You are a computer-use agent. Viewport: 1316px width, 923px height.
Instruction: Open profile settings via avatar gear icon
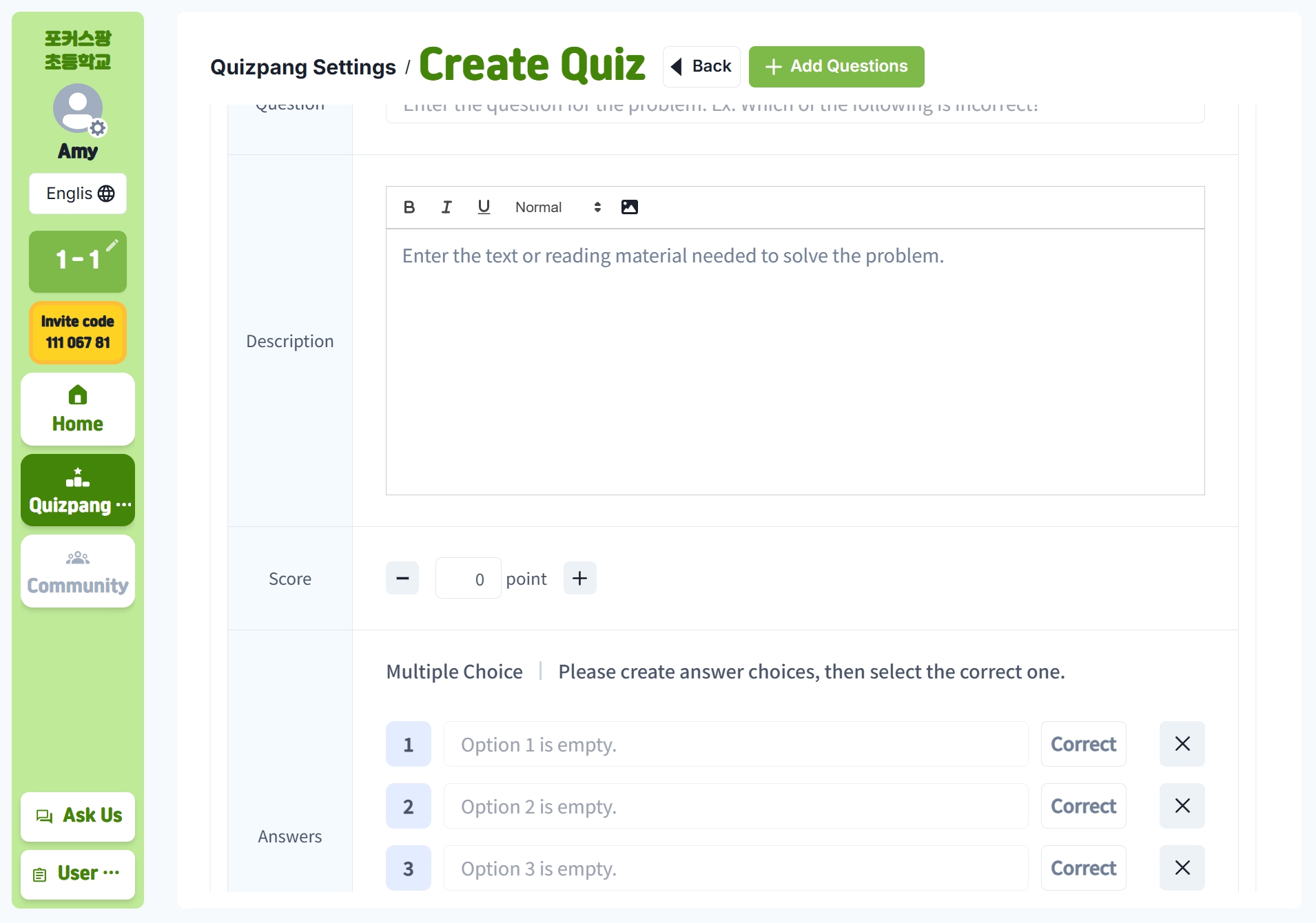coord(99,128)
